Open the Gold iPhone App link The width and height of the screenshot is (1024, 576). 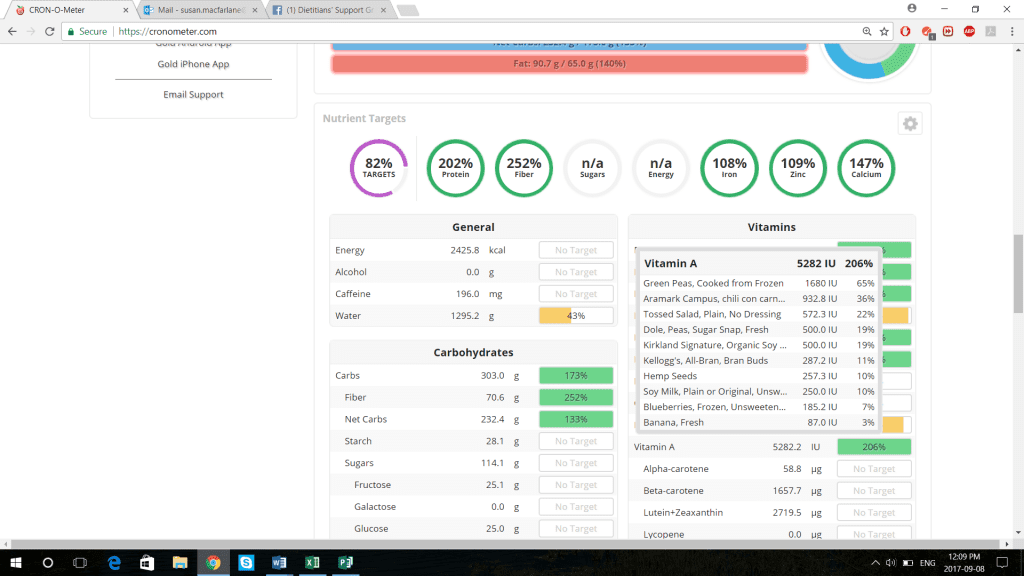193,64
